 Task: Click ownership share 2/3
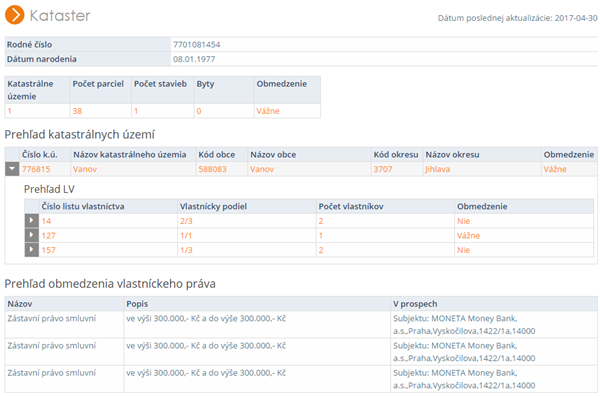[x=186, y=221]
